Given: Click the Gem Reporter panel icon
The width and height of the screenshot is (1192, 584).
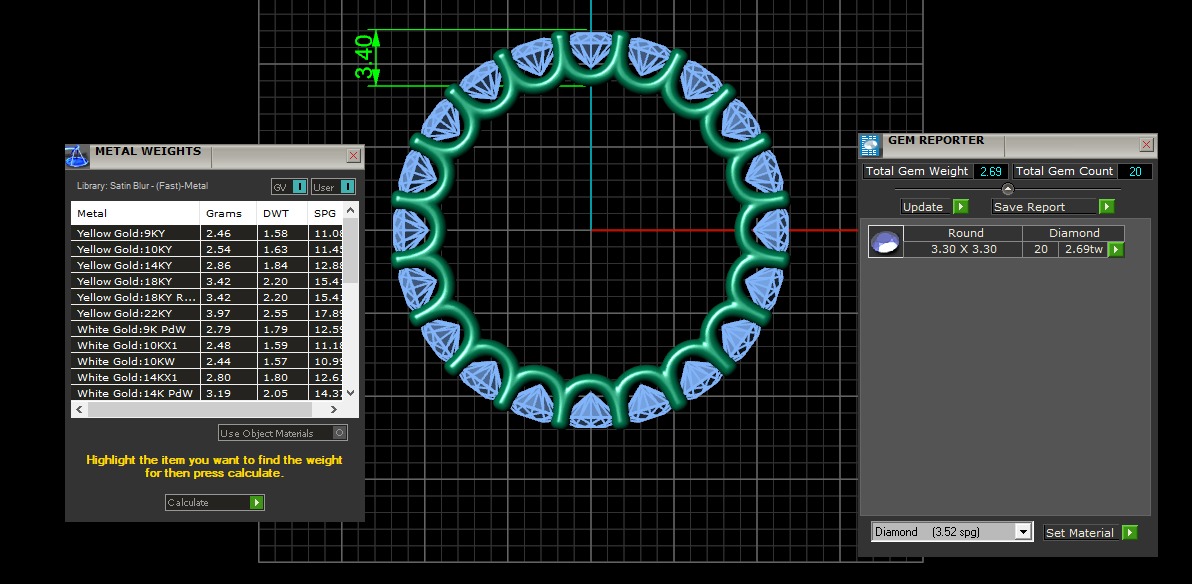Looking at the screenshot, I should coord(870,145).
